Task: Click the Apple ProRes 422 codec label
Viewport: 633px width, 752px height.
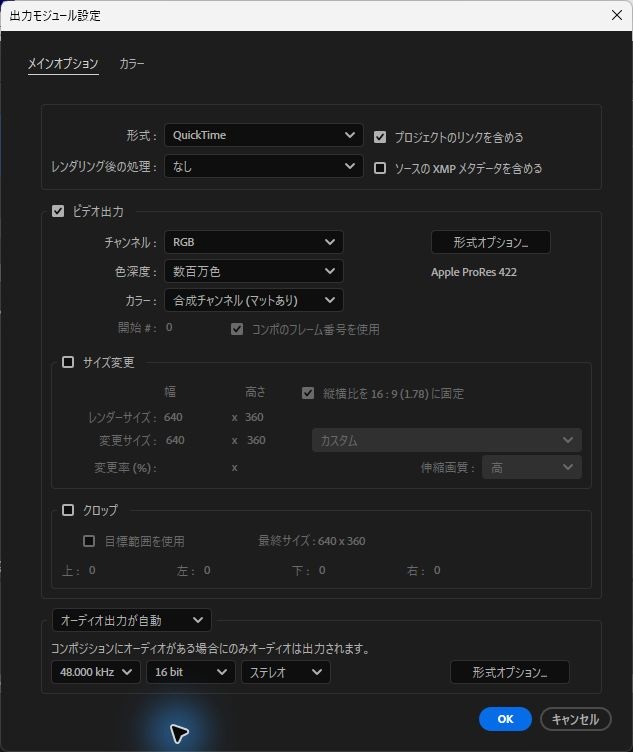Action: 474,272
